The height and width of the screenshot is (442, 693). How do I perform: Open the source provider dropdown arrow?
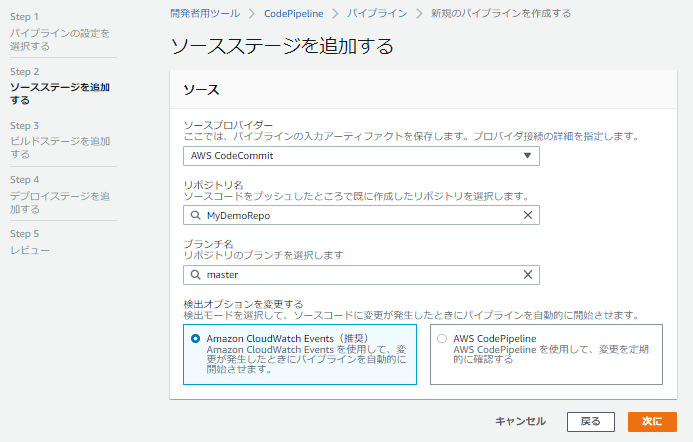(527, 156)
